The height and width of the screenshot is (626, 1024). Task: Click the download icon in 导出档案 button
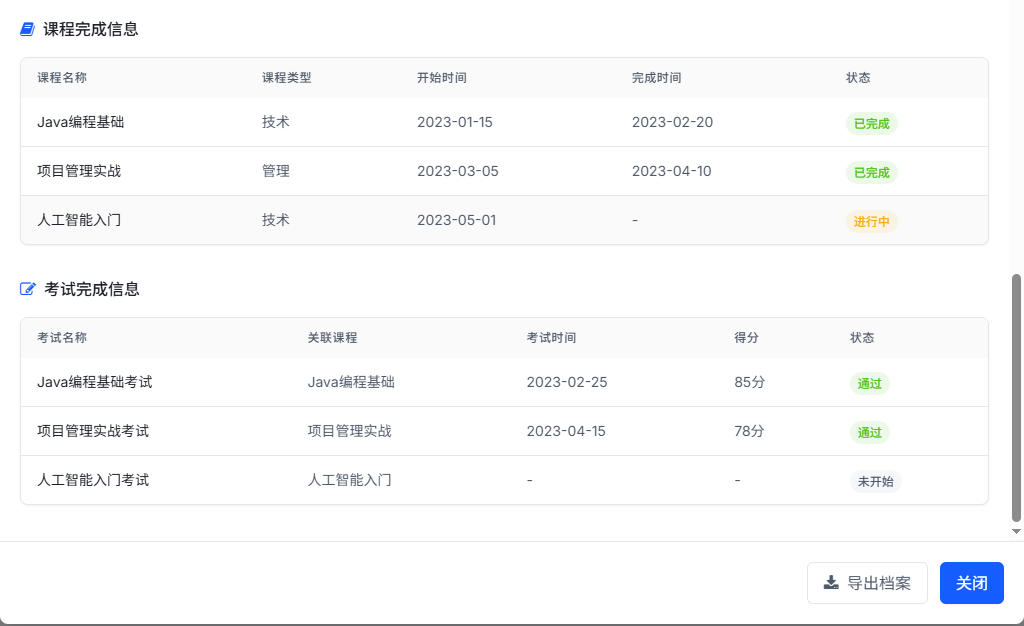[x=831, y=583]
